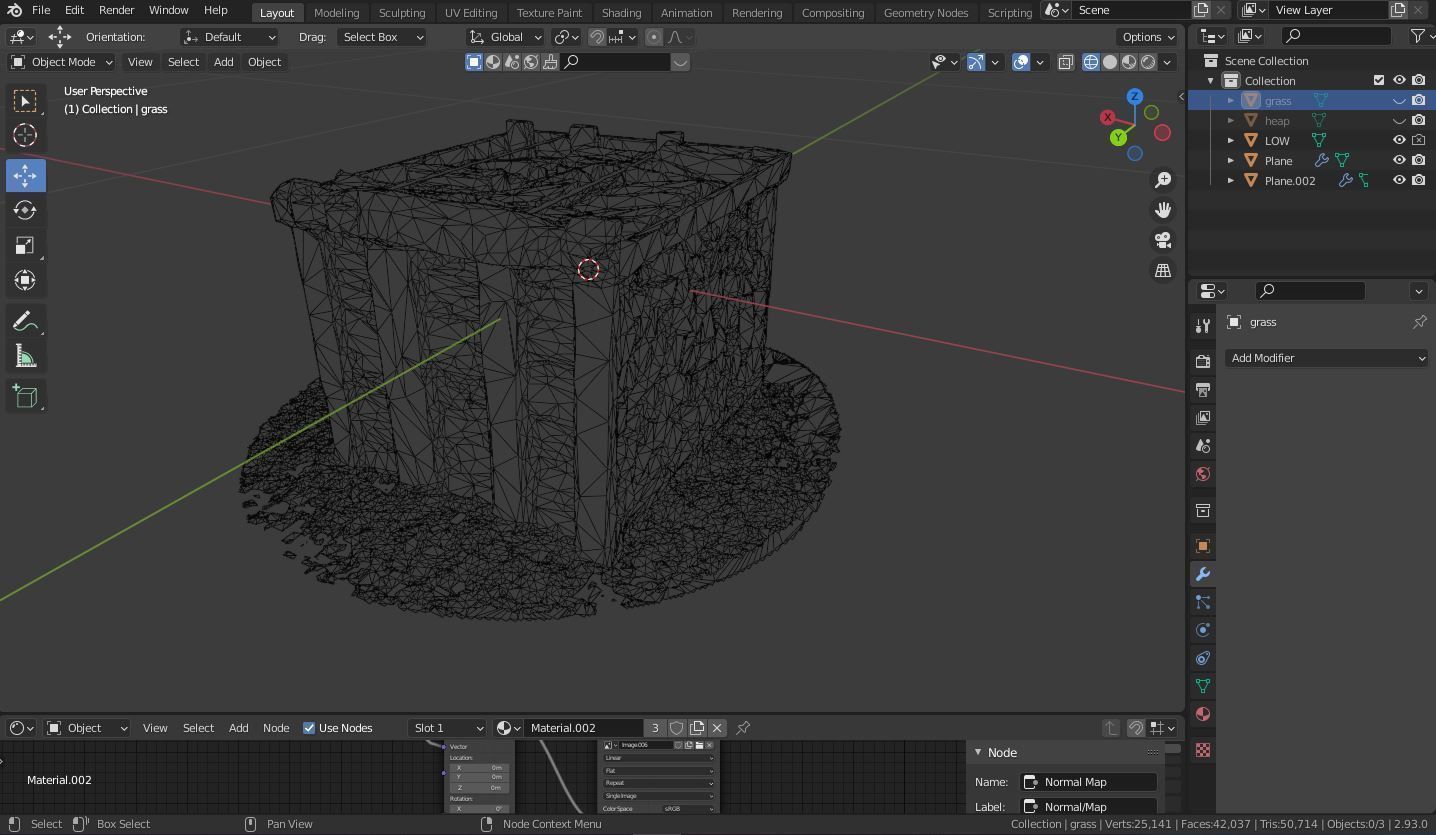Switch to UV Editing workspace tab
This screenshot has height=835, width=1436.
(x=471, y=12)
